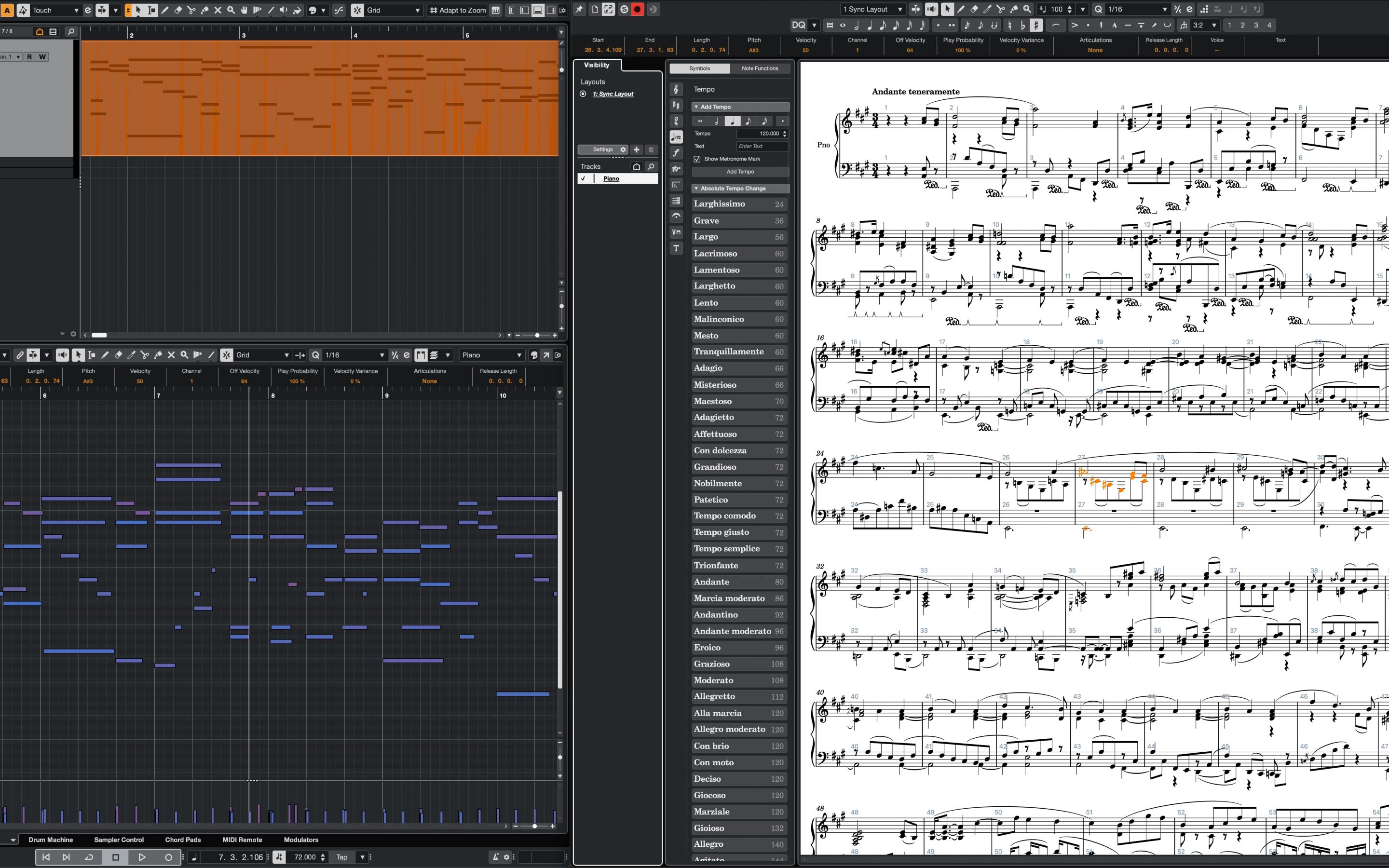1389x868 pixels.
Task: Toggle Piano track visibility checkmark
Action: (x=583, y=178)
